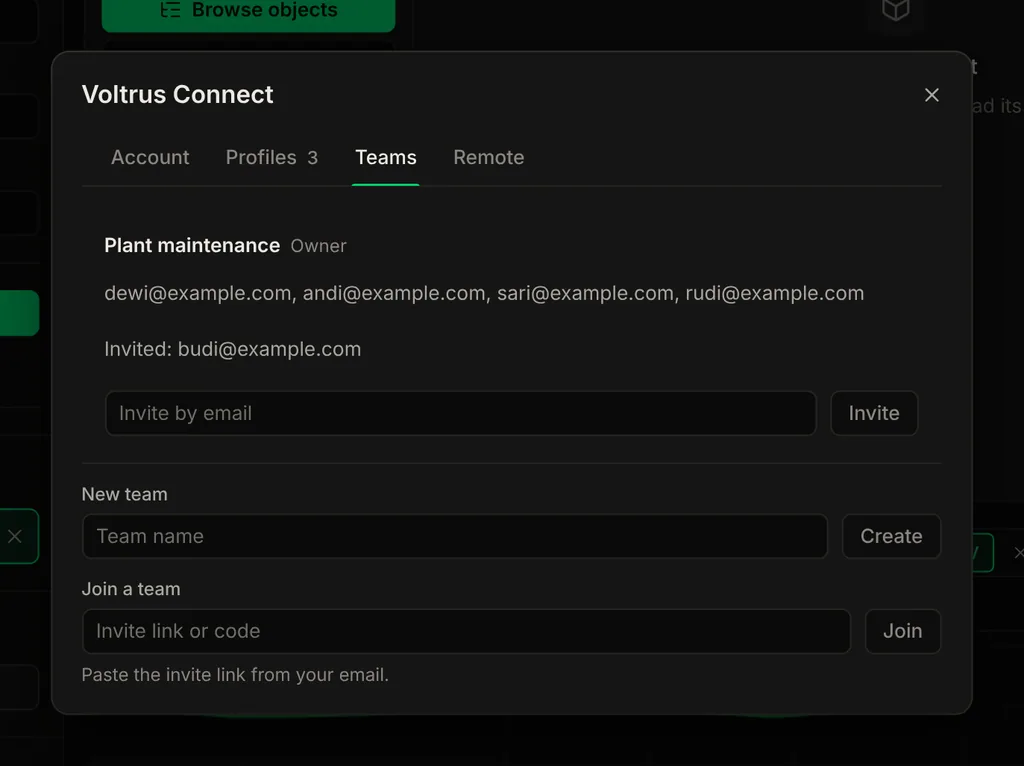Image resolution: width=1024 pixels, height=766 pixels.
Task: Click the cube icon in background window
Action: pos(895,9)
